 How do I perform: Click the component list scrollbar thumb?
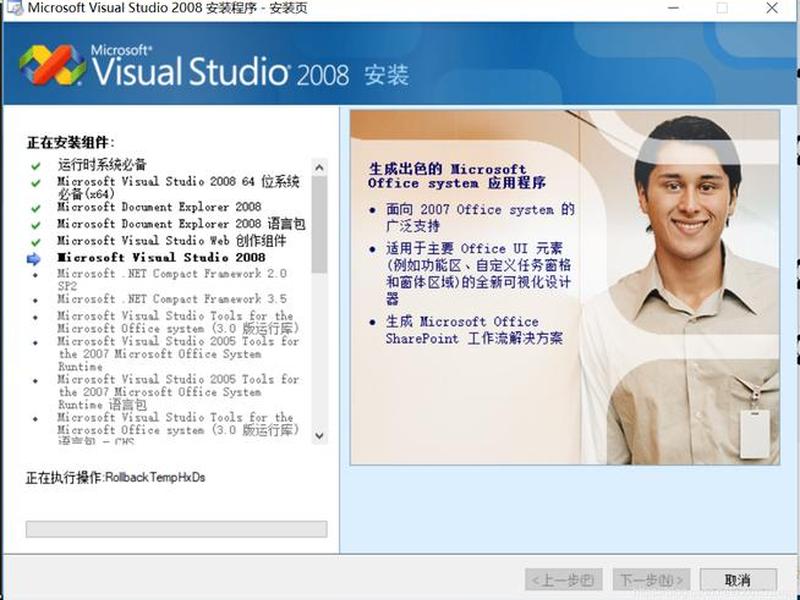coord(319,224)
